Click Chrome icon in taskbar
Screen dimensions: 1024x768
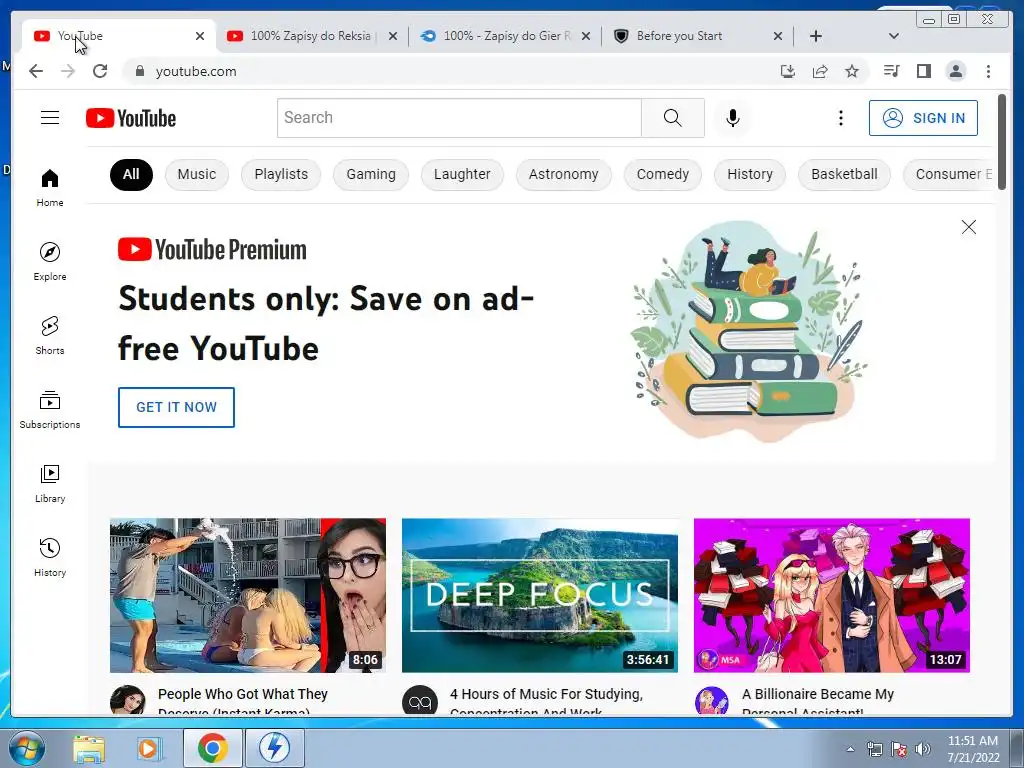(x=212, y=748)
